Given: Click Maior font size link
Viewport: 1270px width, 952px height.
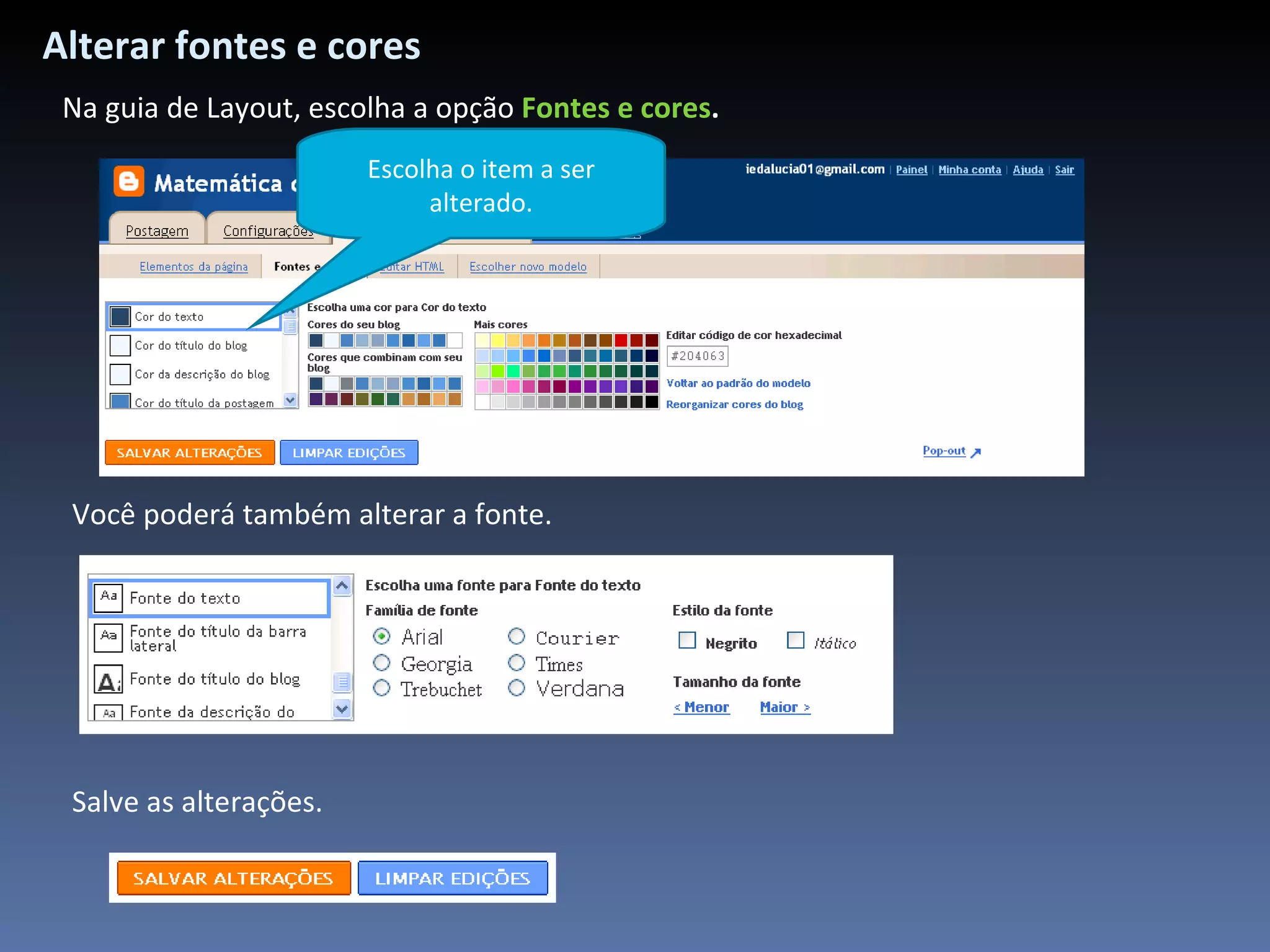Looking at the screenshot, I should [785, 707].
